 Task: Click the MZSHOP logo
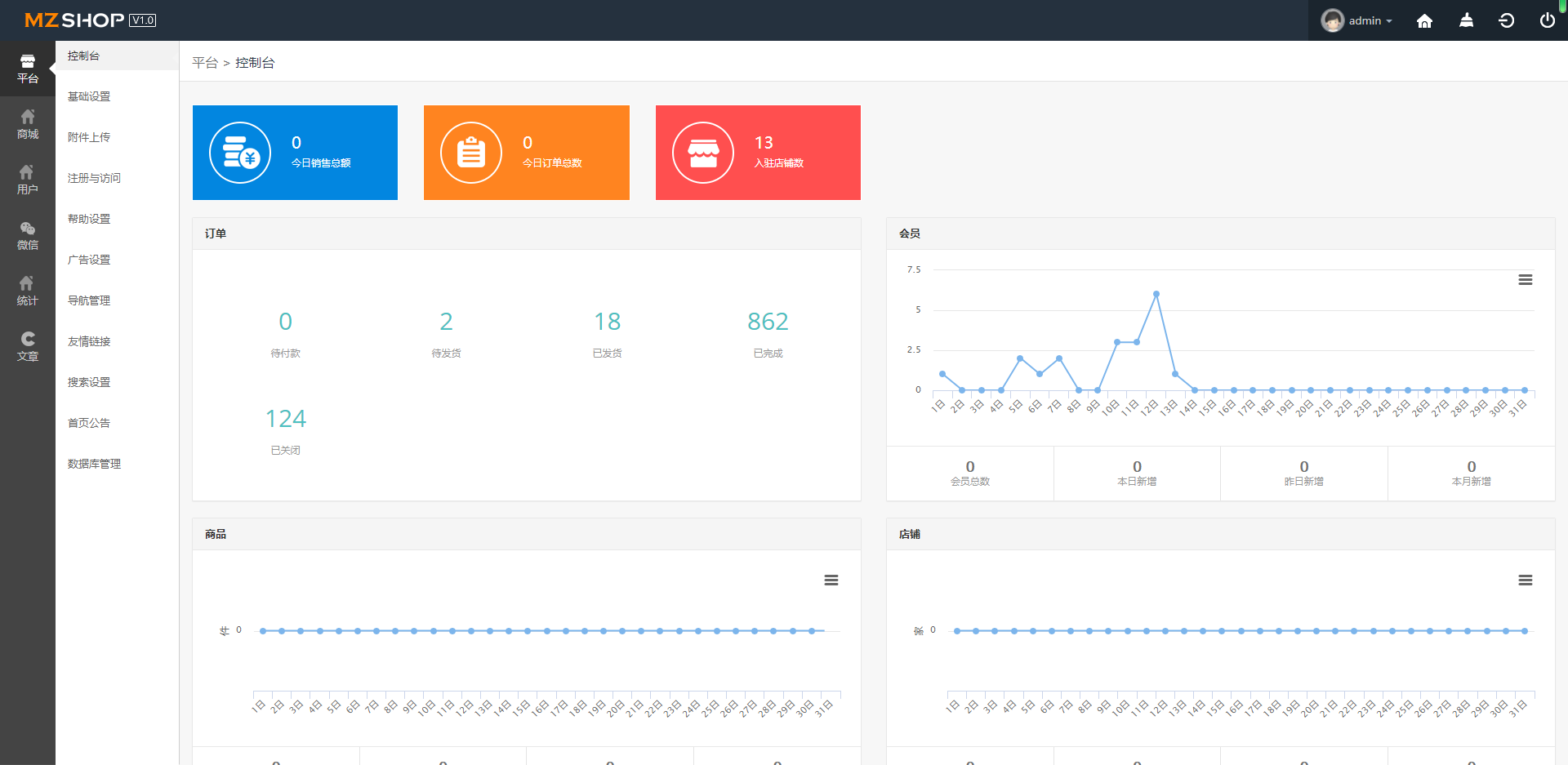(x=74, y=20)
